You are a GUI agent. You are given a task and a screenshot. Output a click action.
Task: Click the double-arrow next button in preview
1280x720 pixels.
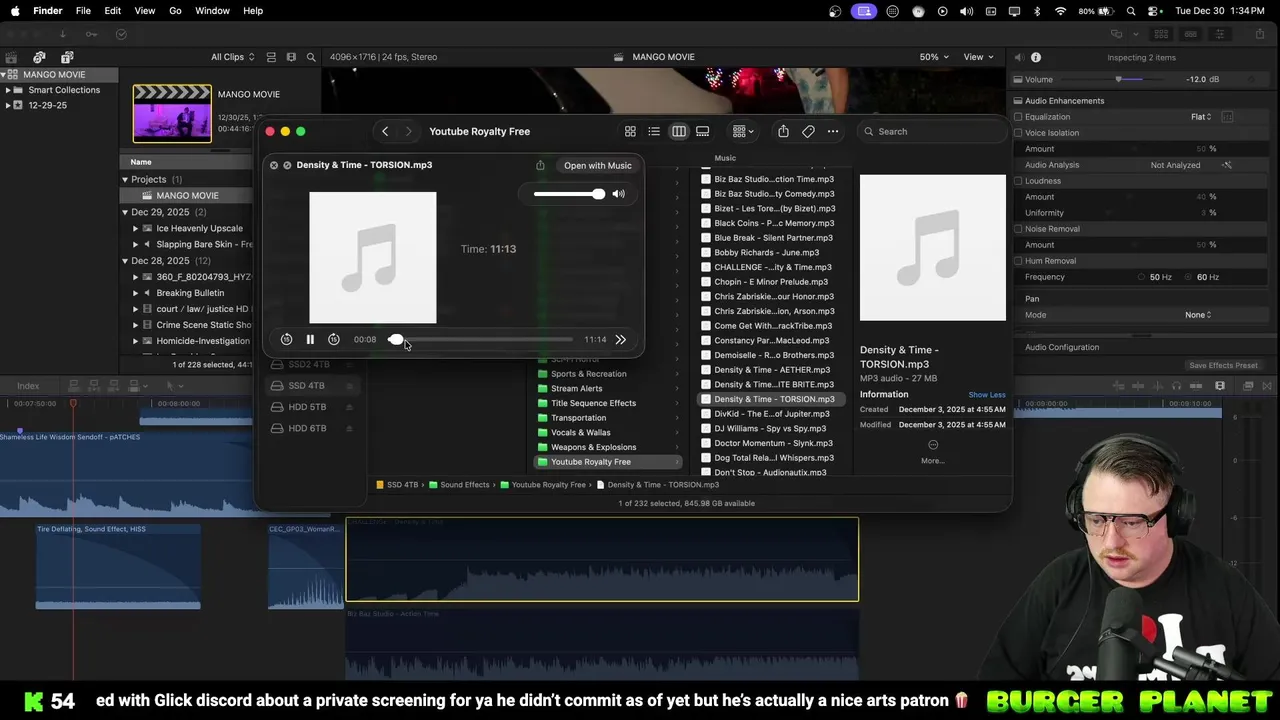coord(621,340)
